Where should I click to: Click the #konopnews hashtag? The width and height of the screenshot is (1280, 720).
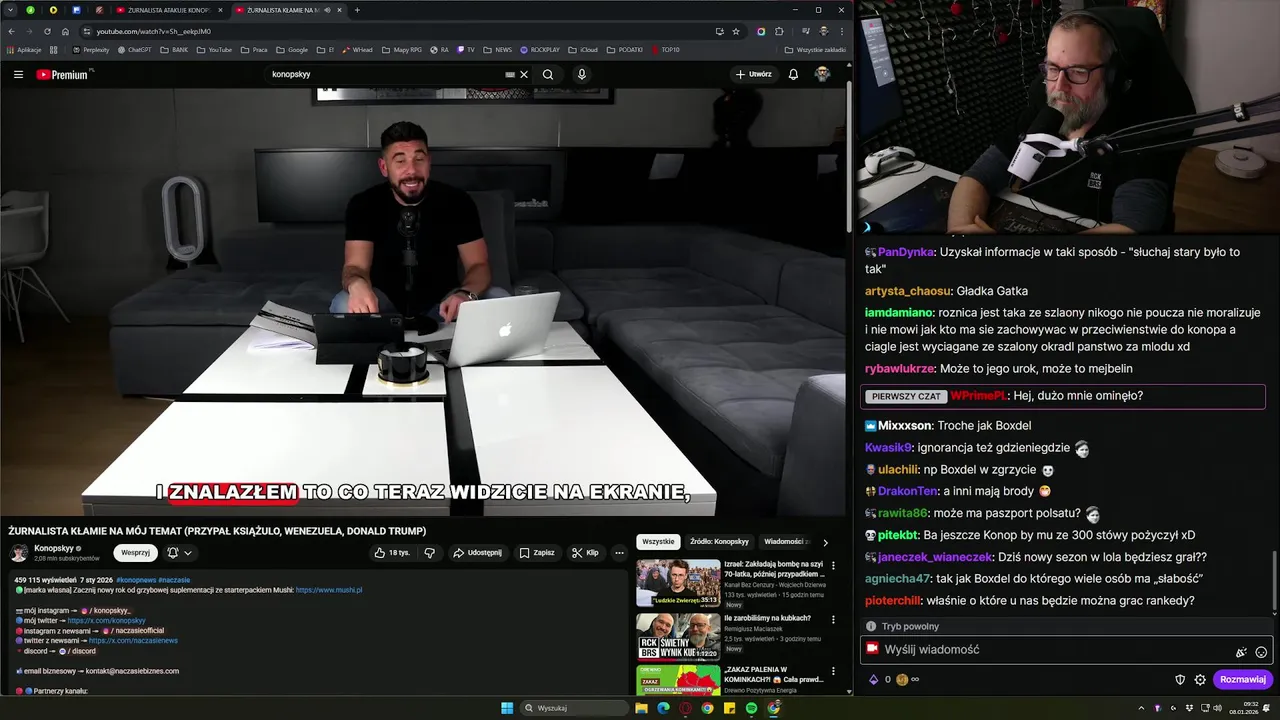136,580
